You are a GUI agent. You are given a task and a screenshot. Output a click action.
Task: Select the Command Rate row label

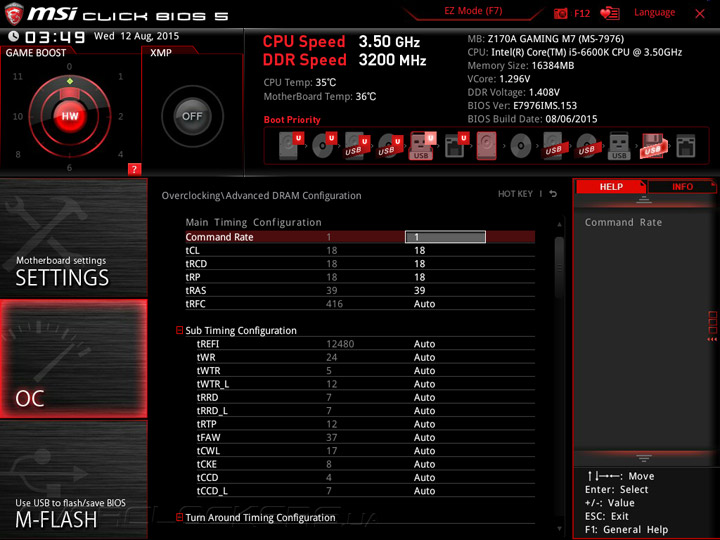click(219, 237)
